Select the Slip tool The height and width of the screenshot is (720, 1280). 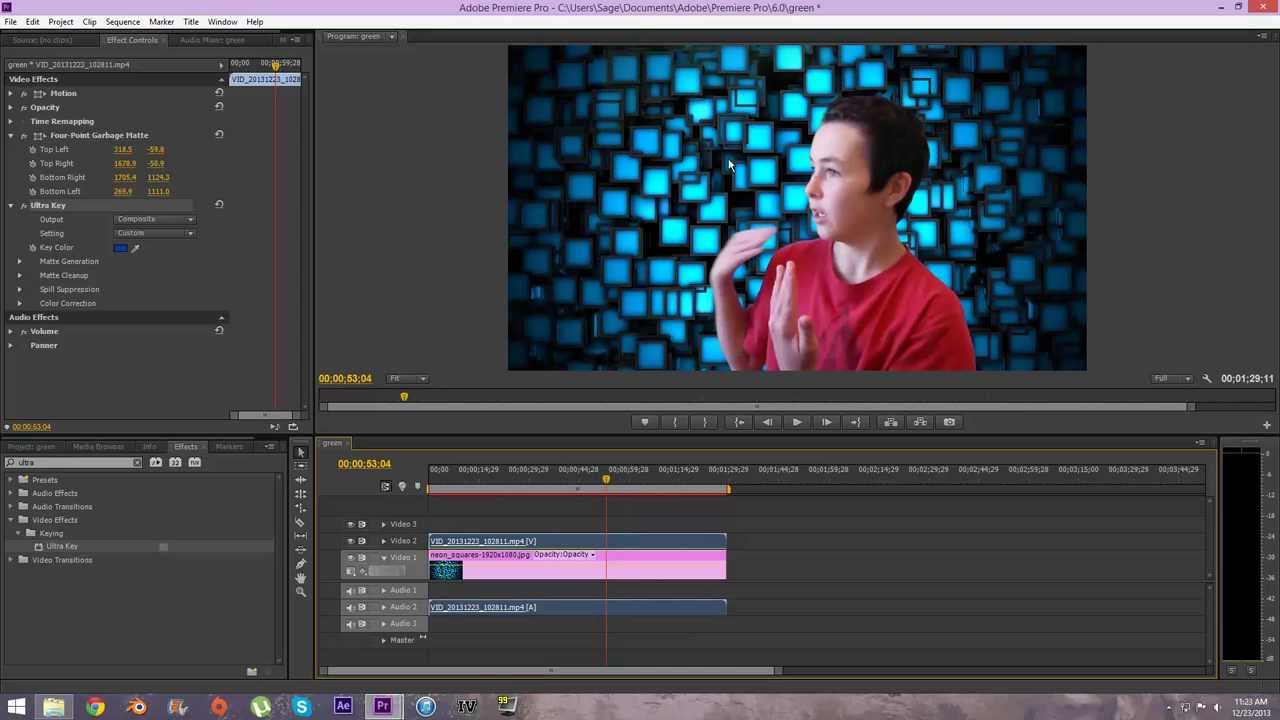point(300,536)
